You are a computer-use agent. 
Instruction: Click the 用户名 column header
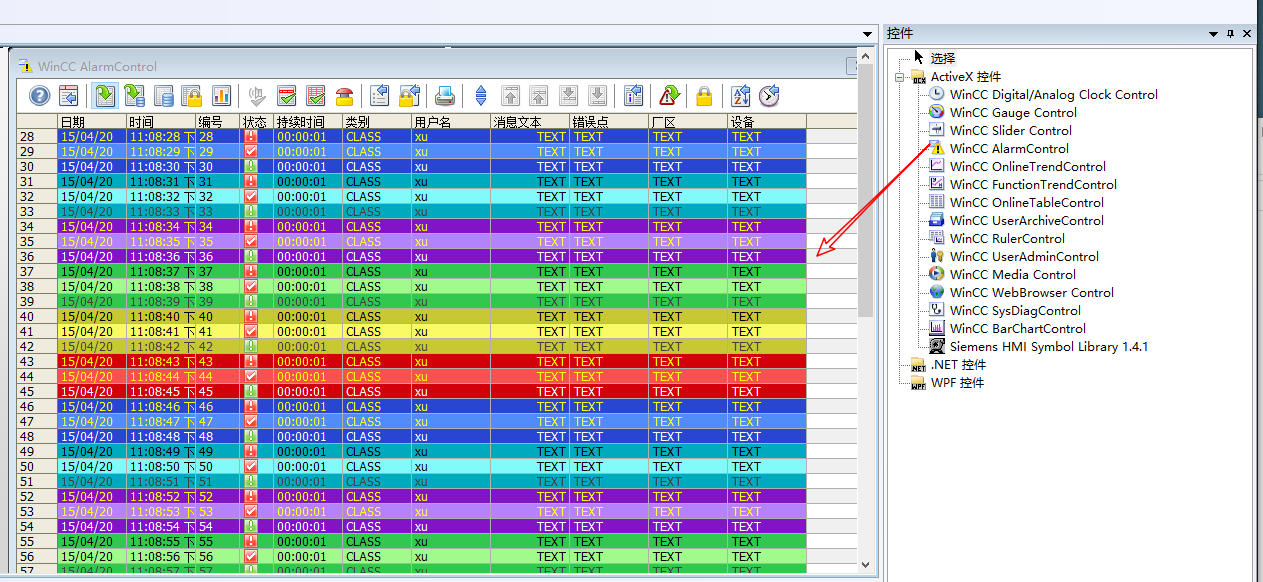(451, 121)
